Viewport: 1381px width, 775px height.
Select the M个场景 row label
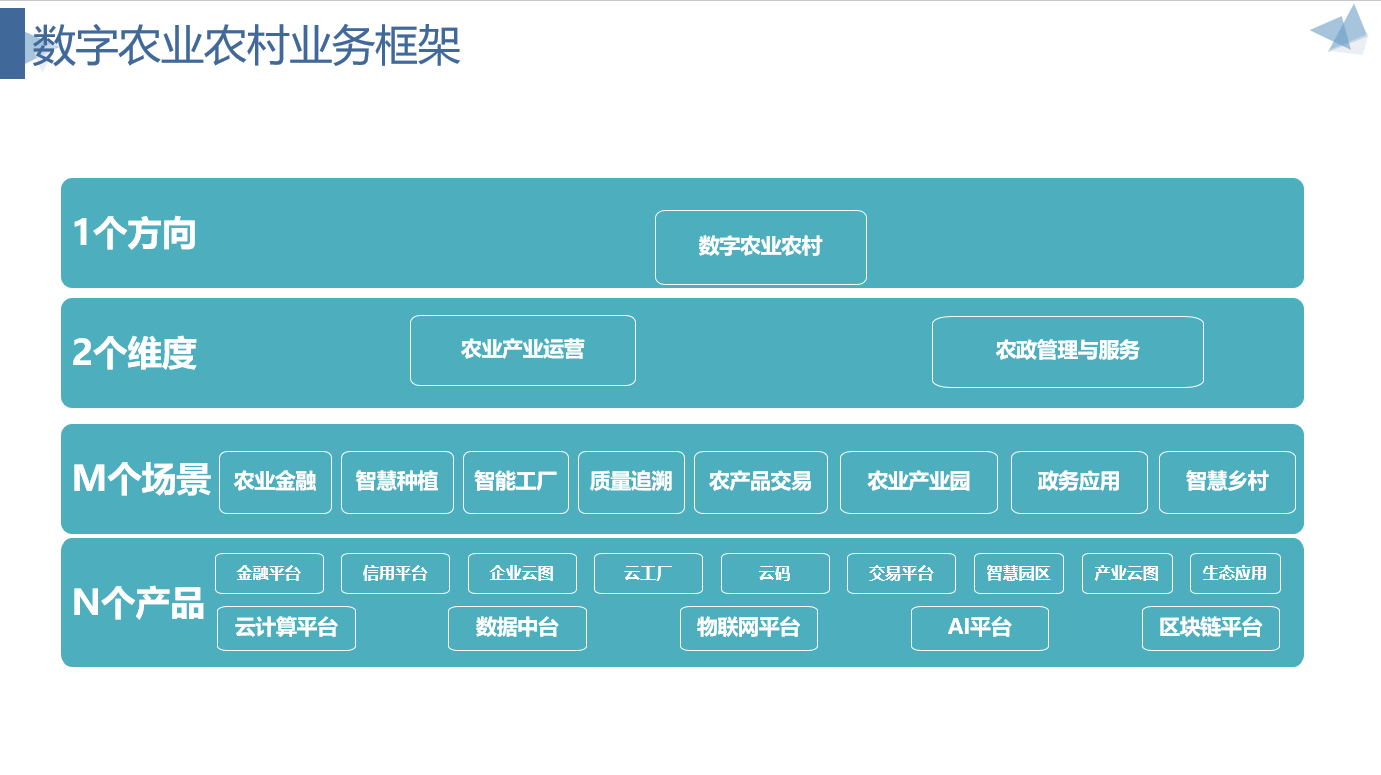pyautogui.click(x=141, y=480)
